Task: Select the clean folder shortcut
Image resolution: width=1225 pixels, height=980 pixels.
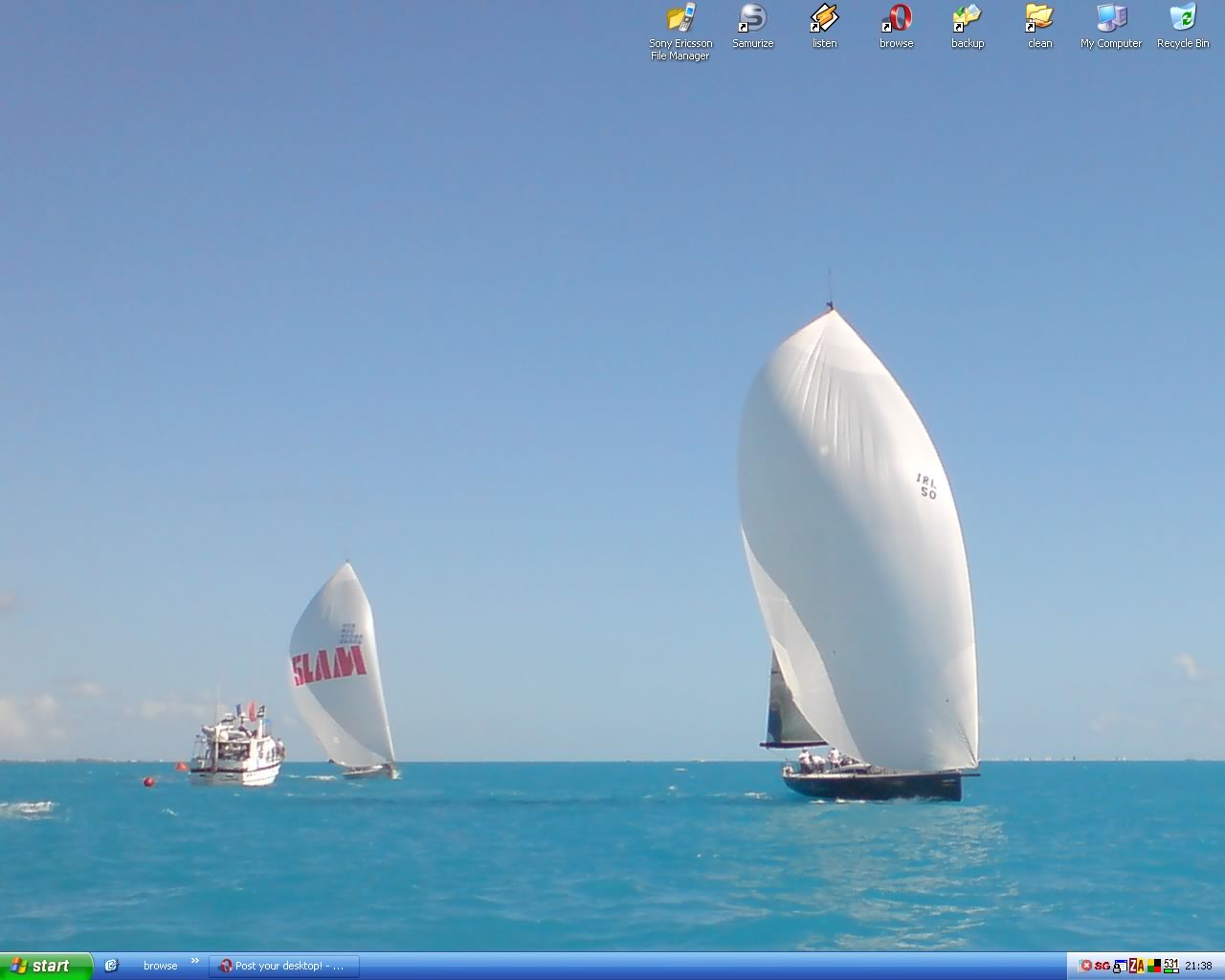Action: point(1039,26)
